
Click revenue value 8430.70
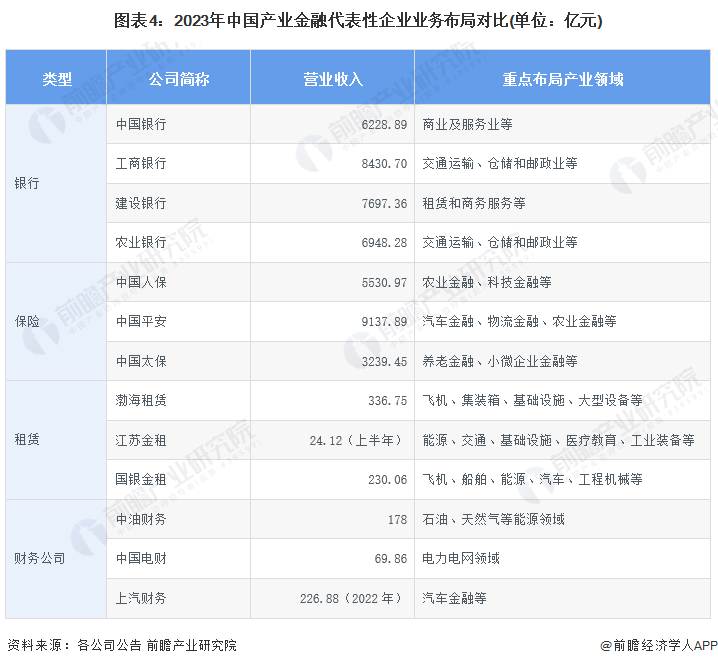coord(384,164)
